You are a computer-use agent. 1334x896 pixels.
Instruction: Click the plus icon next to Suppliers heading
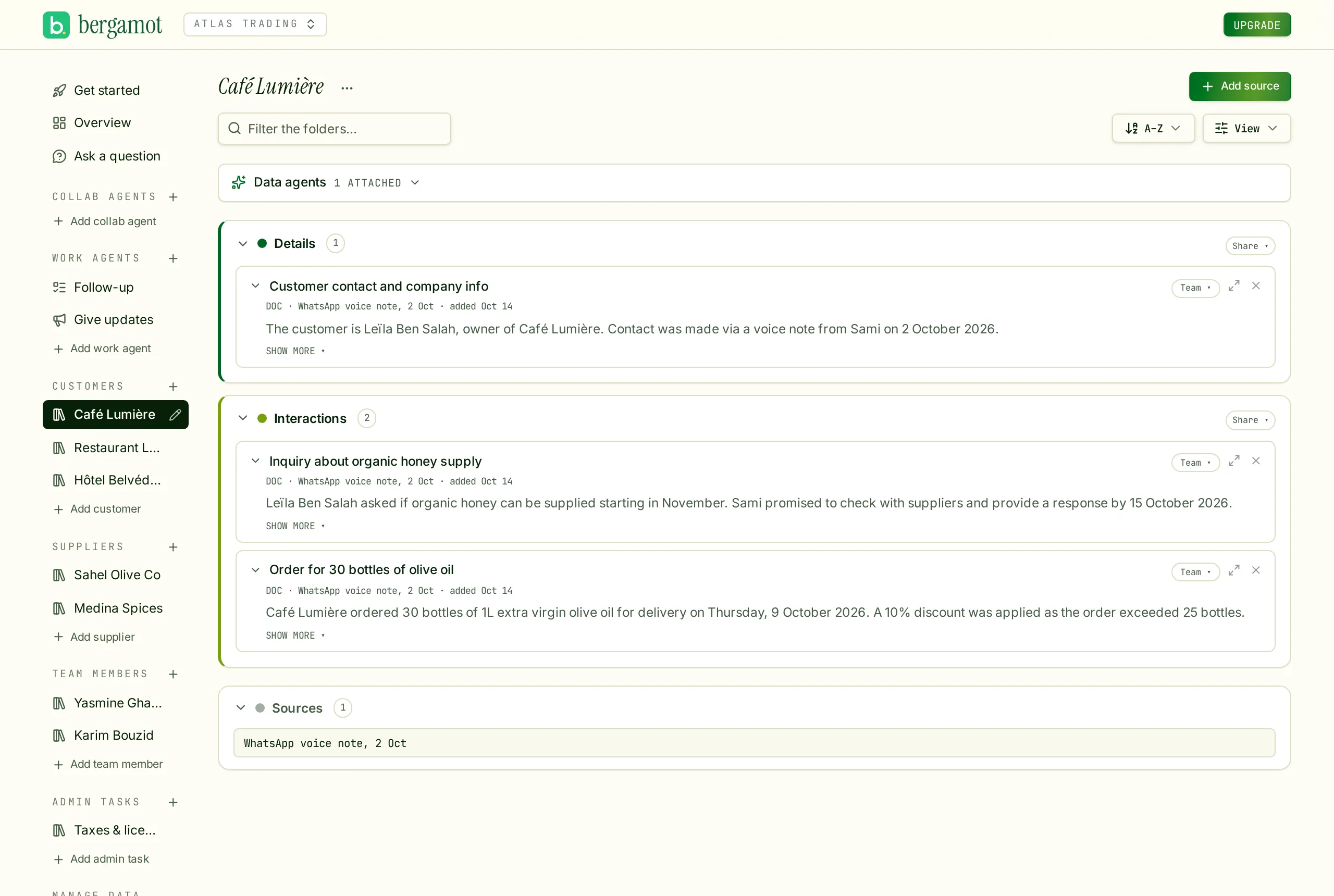point(173,547)
